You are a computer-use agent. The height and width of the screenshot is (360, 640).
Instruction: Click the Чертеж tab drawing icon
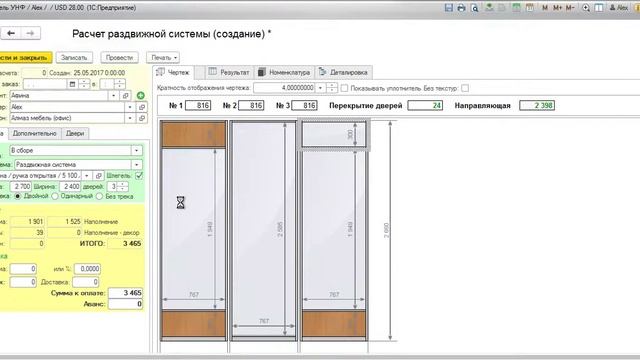point(160,72)
